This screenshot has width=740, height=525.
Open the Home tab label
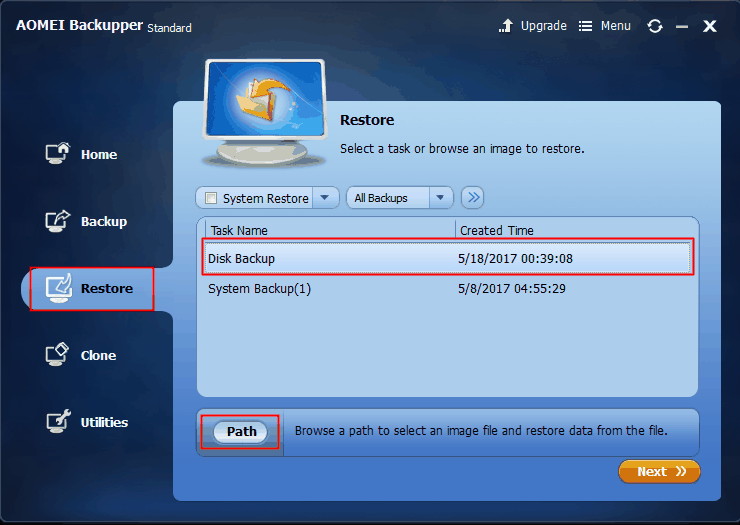99,154
